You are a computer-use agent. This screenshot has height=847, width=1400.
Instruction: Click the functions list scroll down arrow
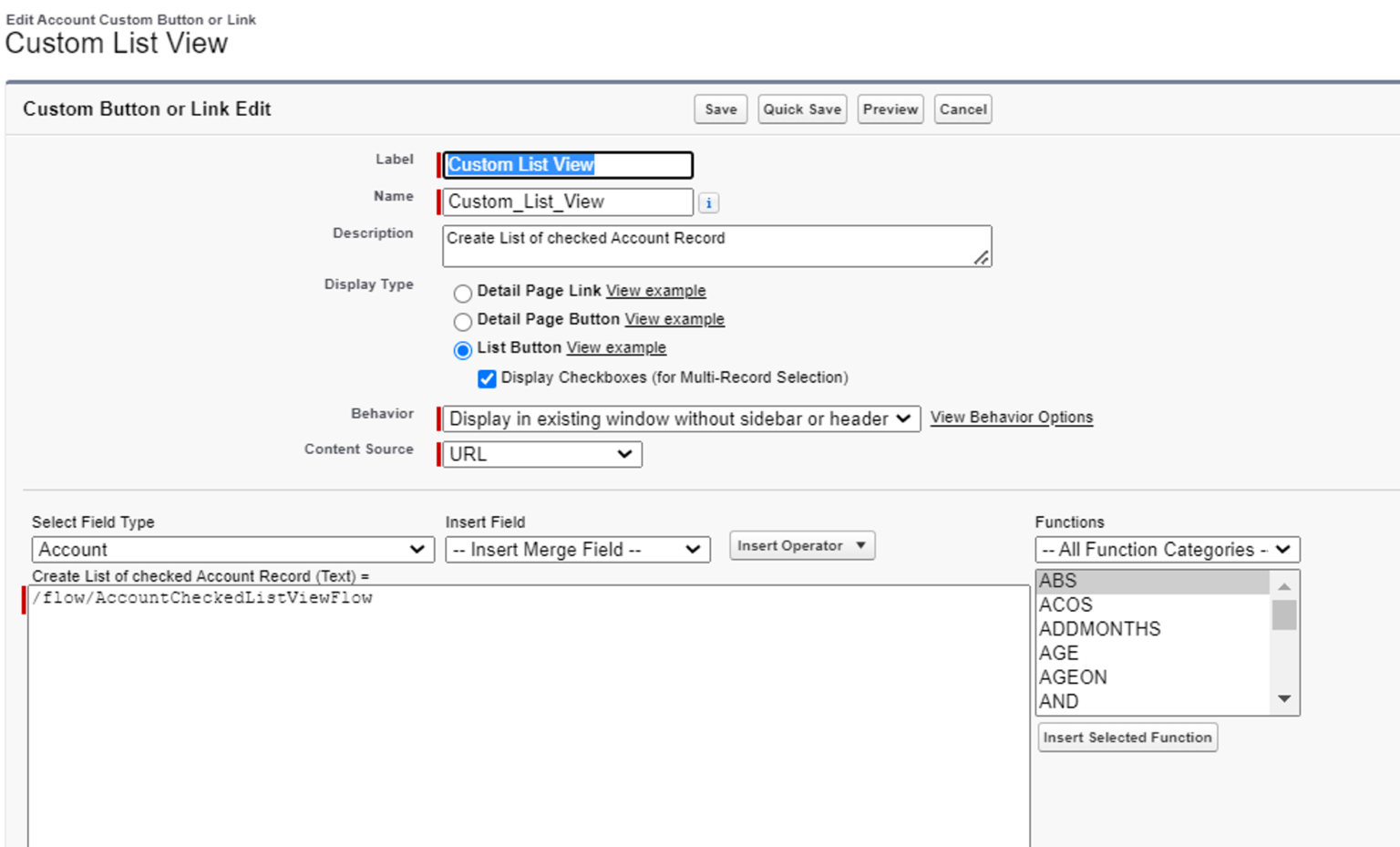tap(1284, 699)
